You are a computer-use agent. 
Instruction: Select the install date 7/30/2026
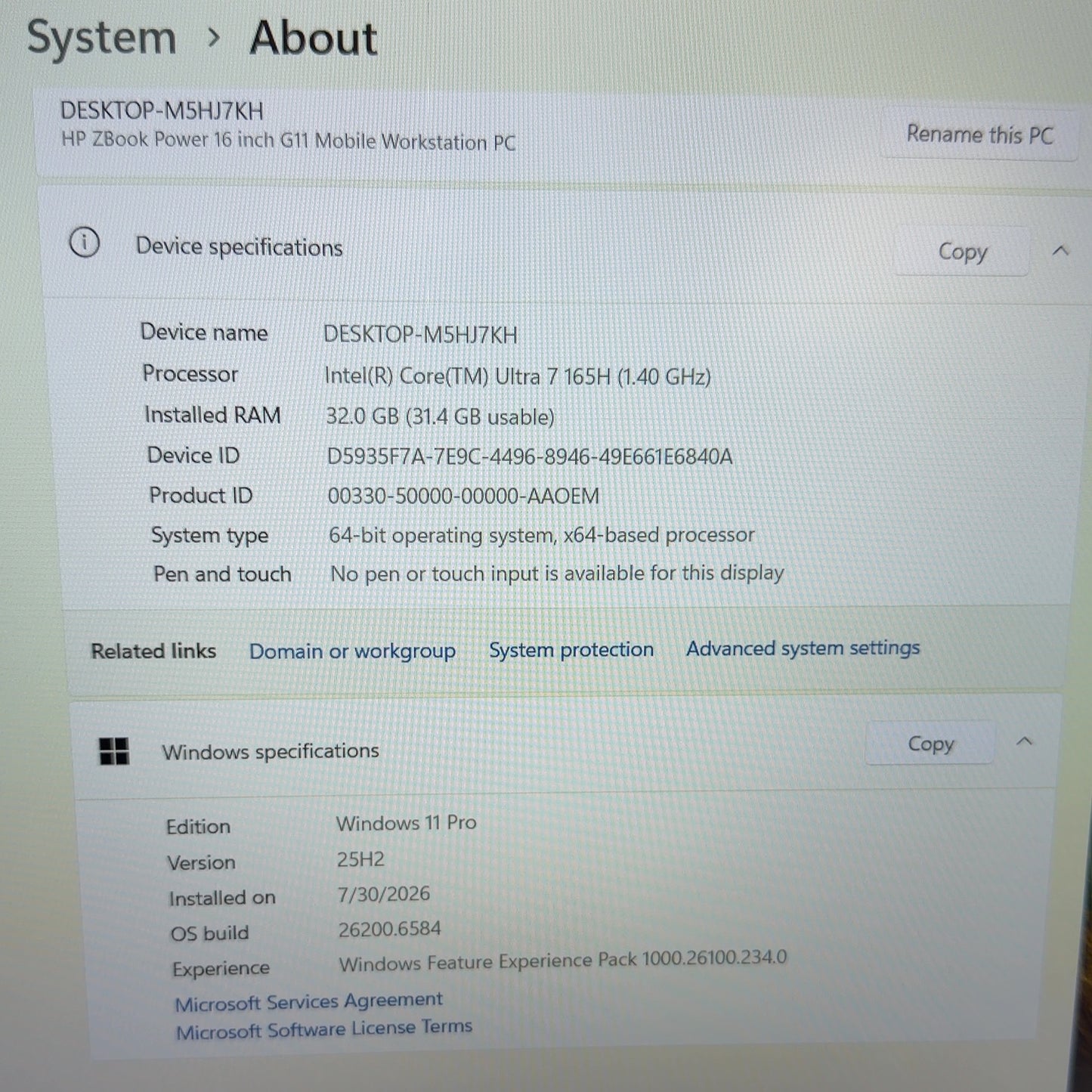point(383,894)
